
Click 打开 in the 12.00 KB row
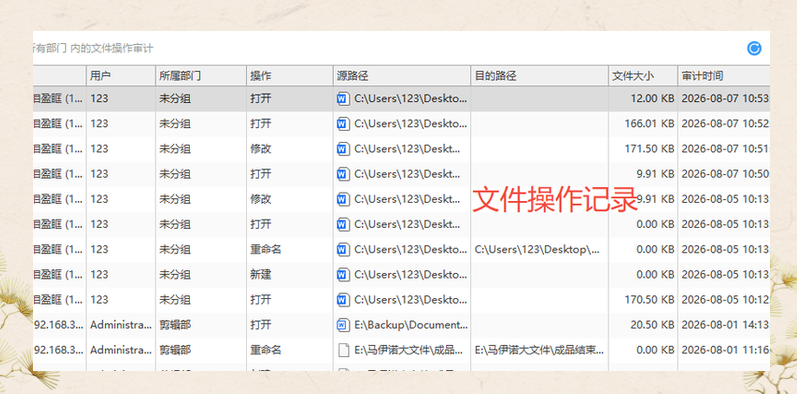point(261,99)
